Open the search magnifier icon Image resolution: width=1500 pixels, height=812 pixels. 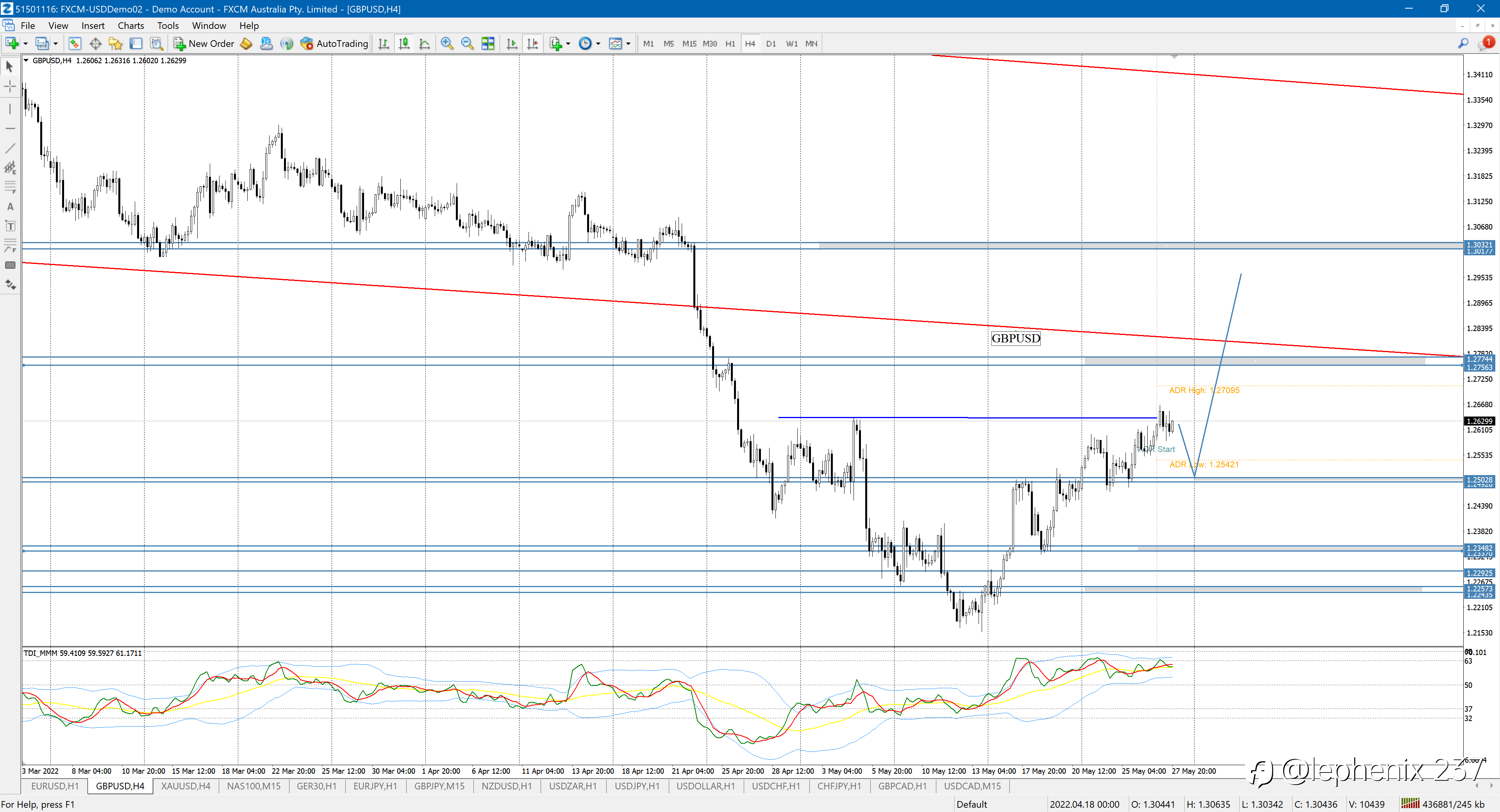(1462, 44)
